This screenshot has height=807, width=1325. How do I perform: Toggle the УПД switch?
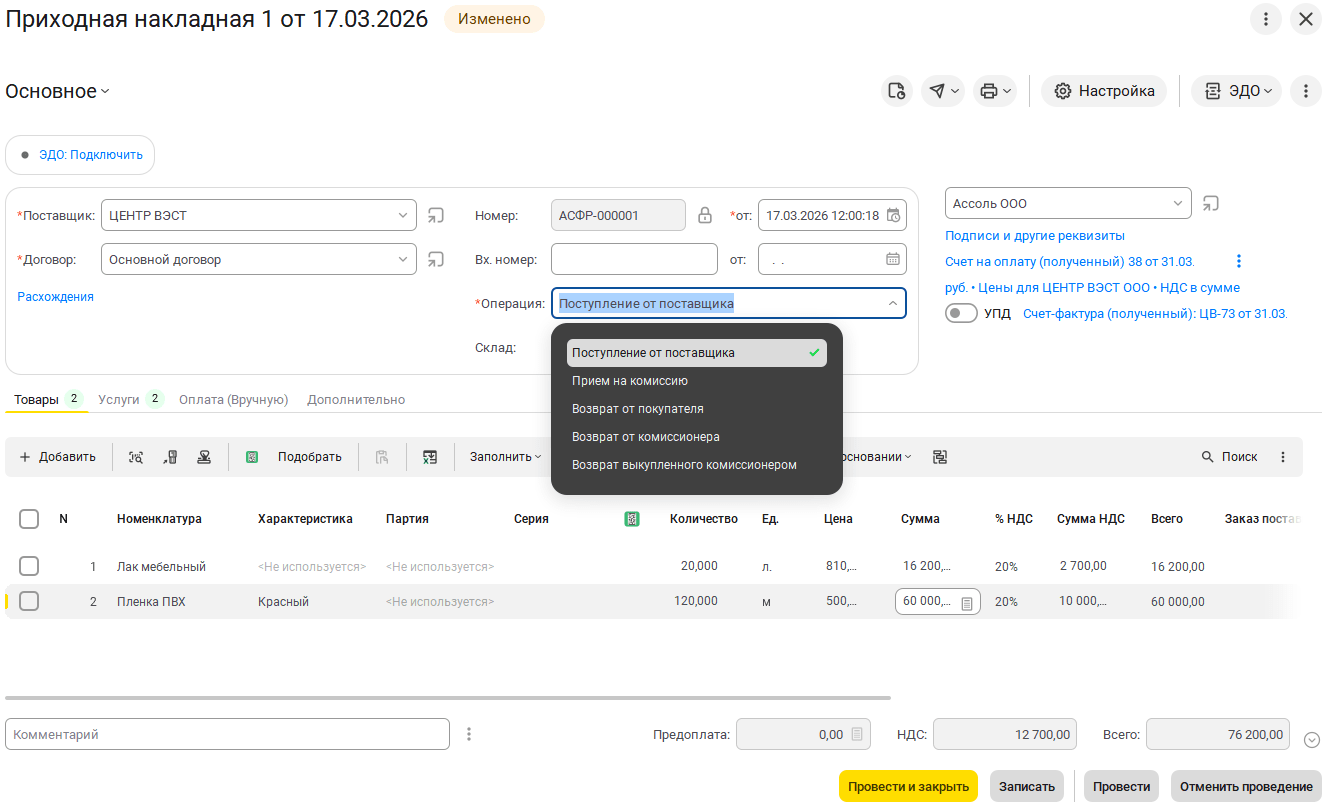[x=962, y=313]
